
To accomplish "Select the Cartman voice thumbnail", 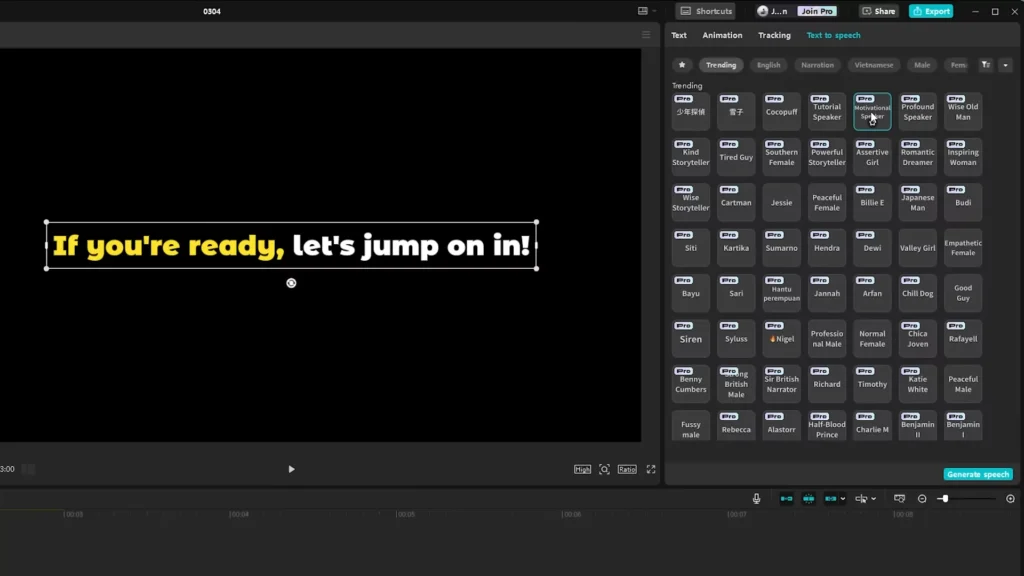I will 736,202.
